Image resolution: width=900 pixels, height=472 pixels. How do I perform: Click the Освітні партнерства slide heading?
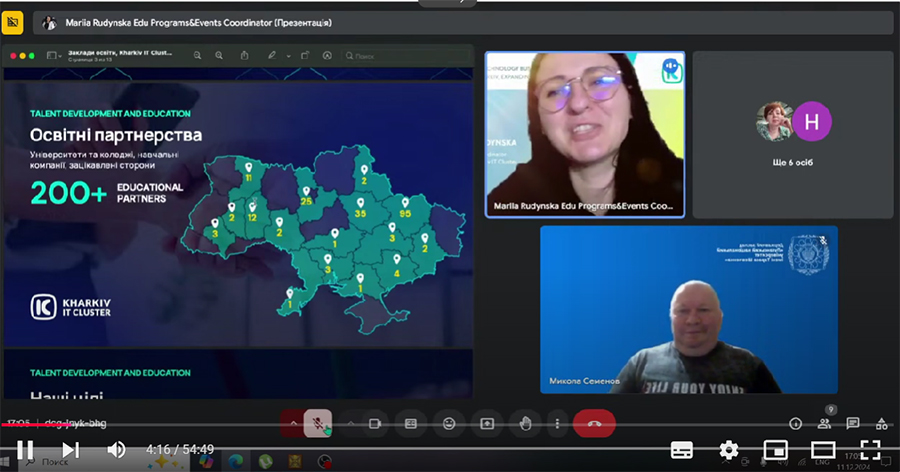(x=116, y=135)
